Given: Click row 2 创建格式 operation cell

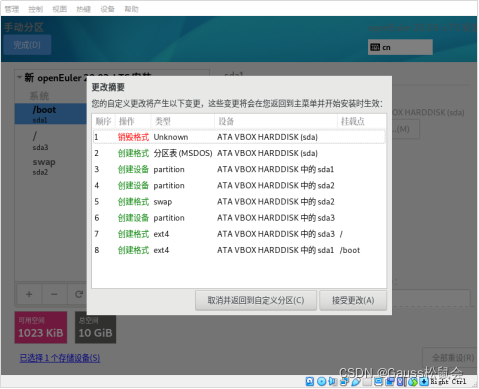Looking at the screenshot, I should click(x=133, y=153).
